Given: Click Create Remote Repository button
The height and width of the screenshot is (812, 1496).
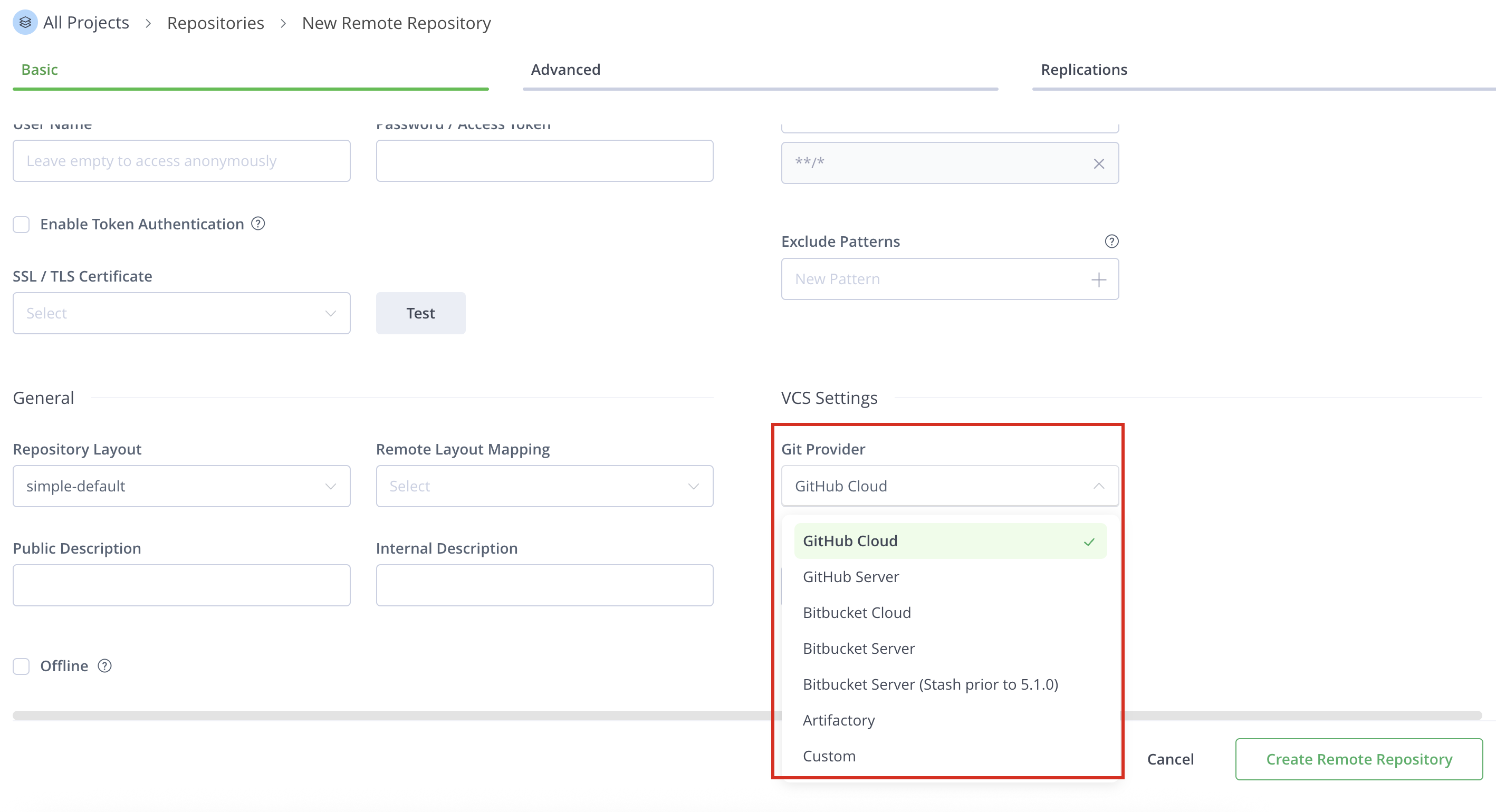Looking at the screenshot, I should (x=1358, y=759).
